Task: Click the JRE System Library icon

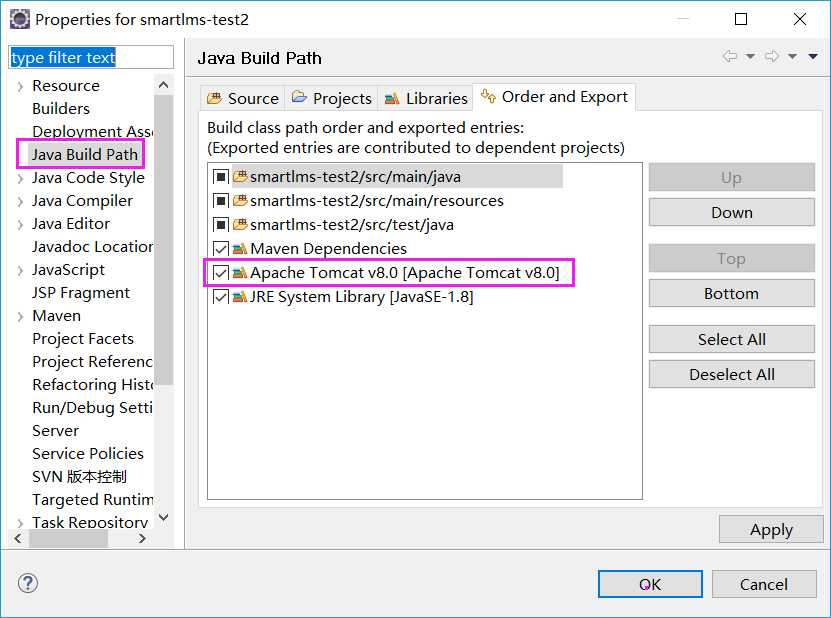Action: pyautogui.click(x=240, y=297)
